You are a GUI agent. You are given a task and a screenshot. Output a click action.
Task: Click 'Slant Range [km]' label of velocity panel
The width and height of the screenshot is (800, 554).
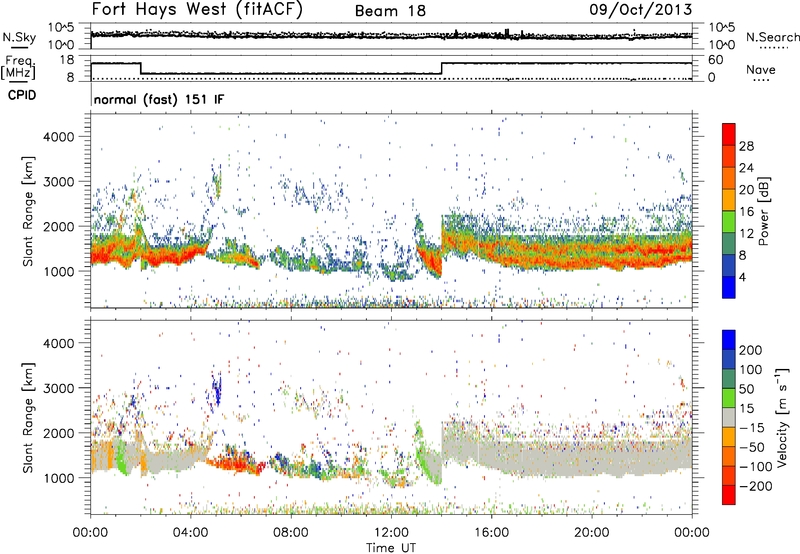(x=28, y=417)
